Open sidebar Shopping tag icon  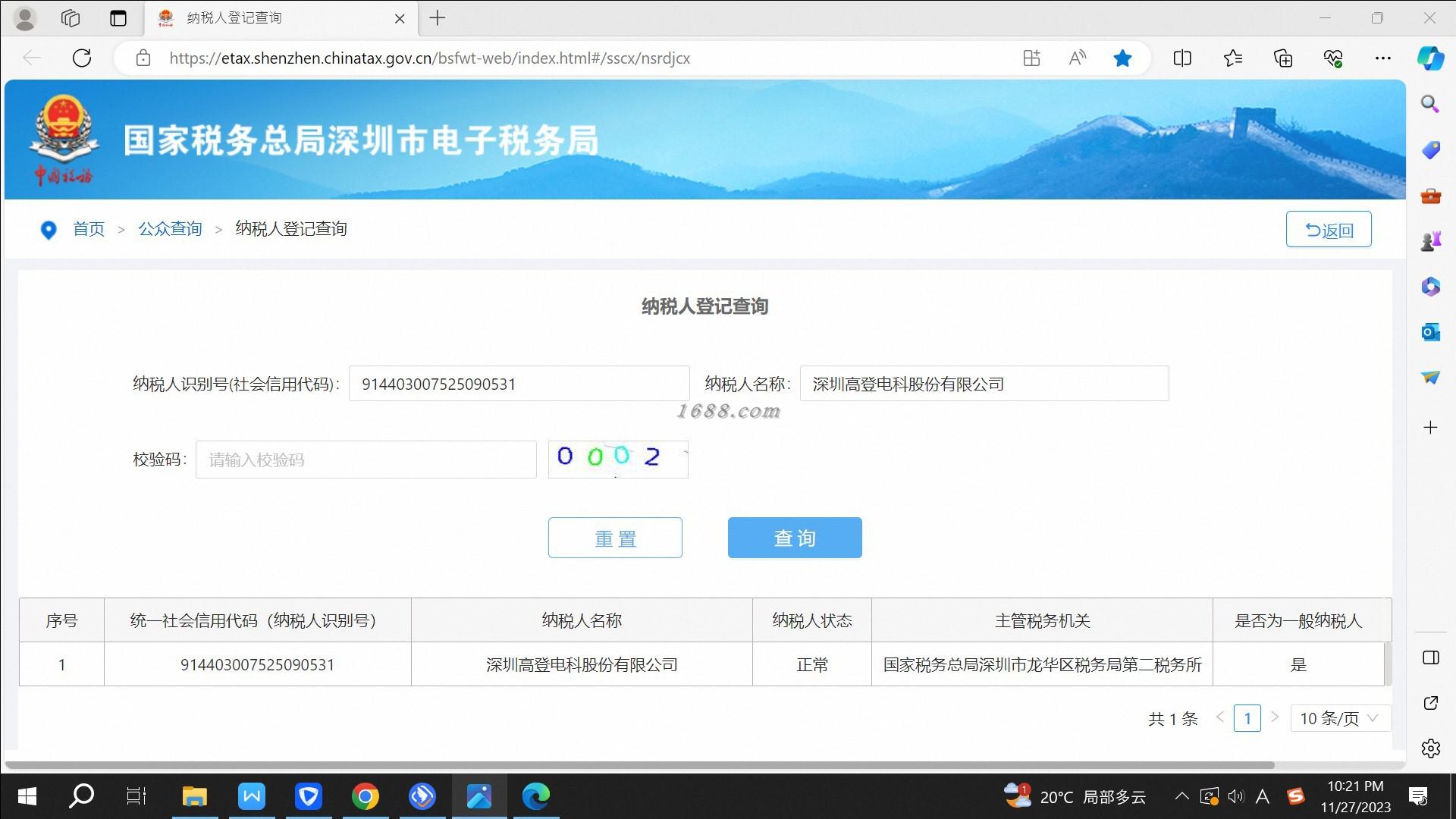point(1430,150)
